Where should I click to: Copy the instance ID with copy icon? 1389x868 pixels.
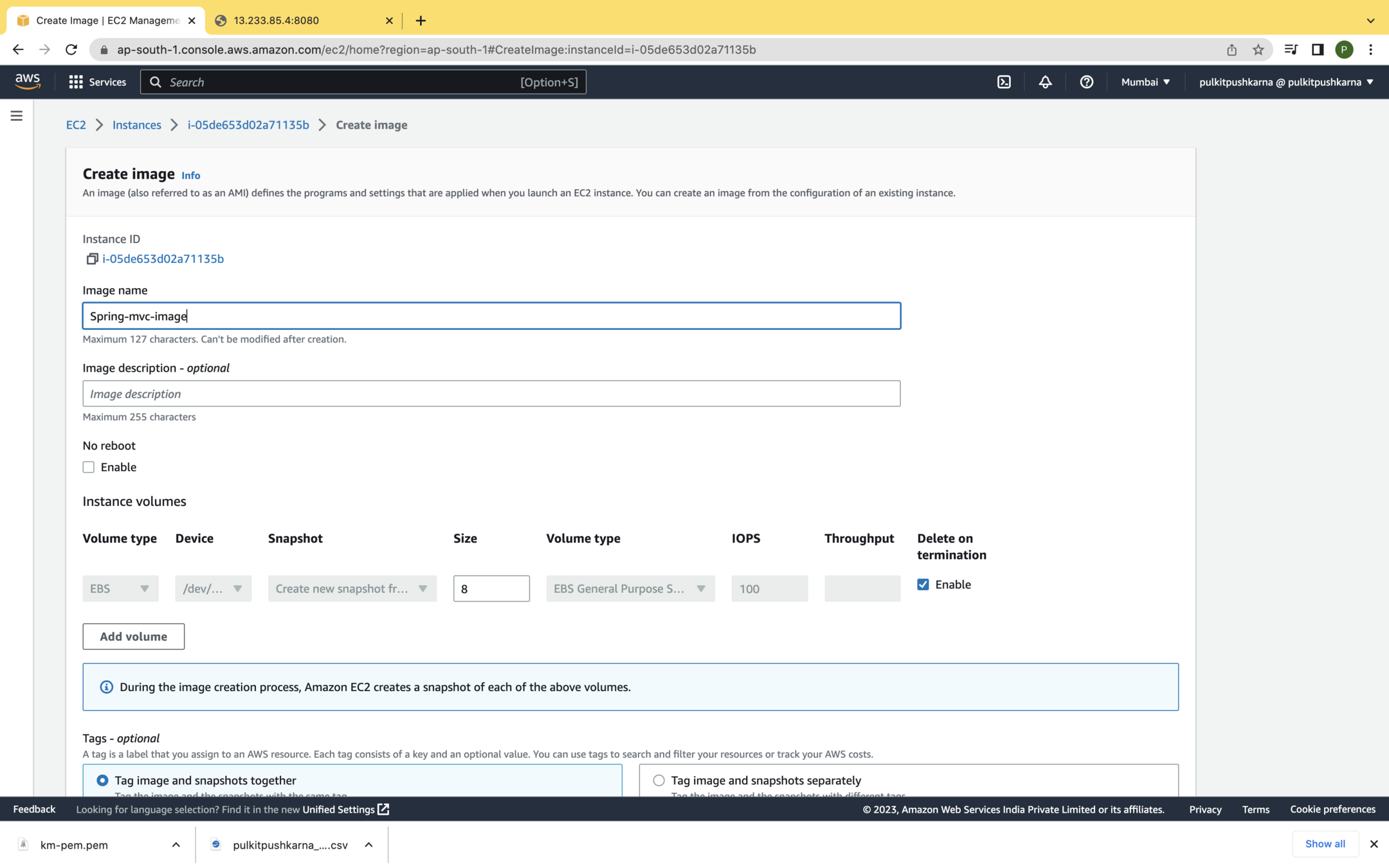[x=92, y=258]
